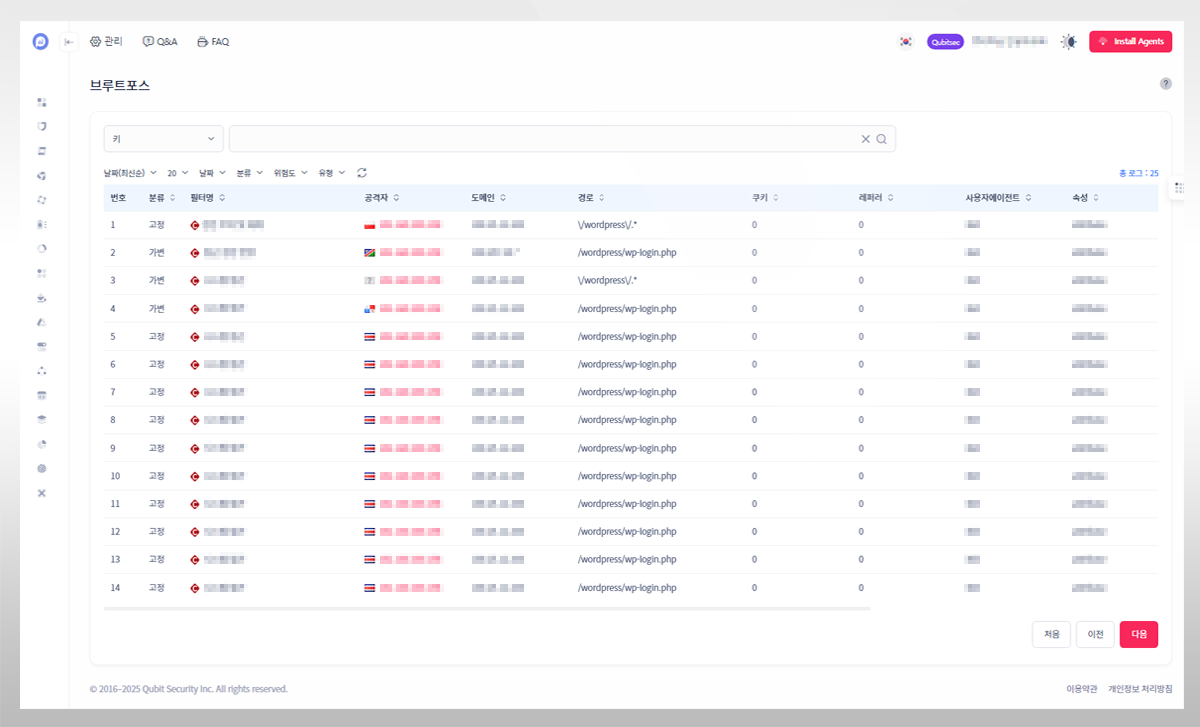
Task: Sort the table by 도메인 column
Action: (488, 198)
